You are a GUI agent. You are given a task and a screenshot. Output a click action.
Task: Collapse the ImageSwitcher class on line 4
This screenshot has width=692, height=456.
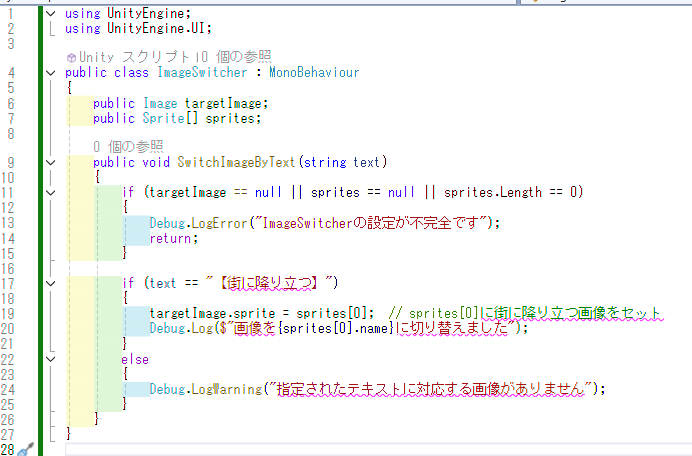51,73
